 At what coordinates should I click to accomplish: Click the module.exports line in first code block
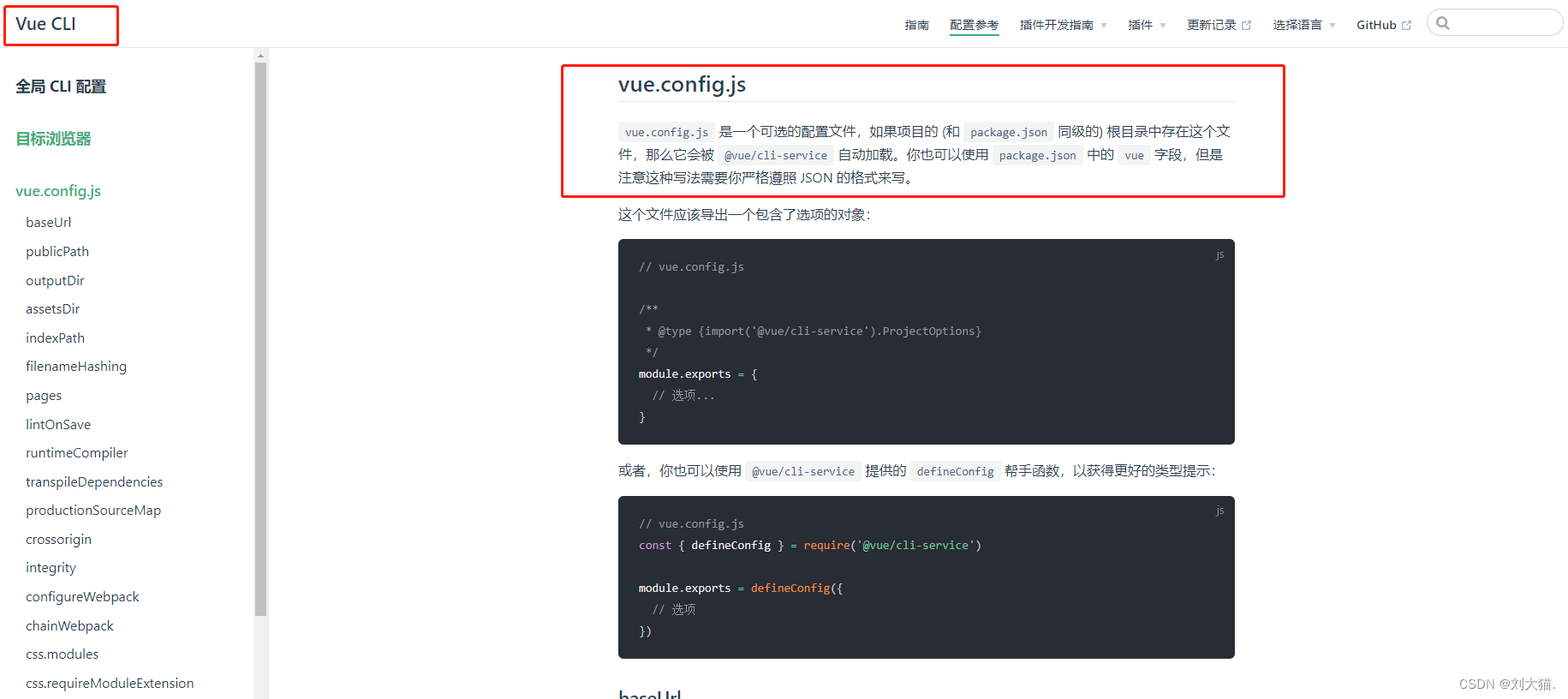point(698,373)
